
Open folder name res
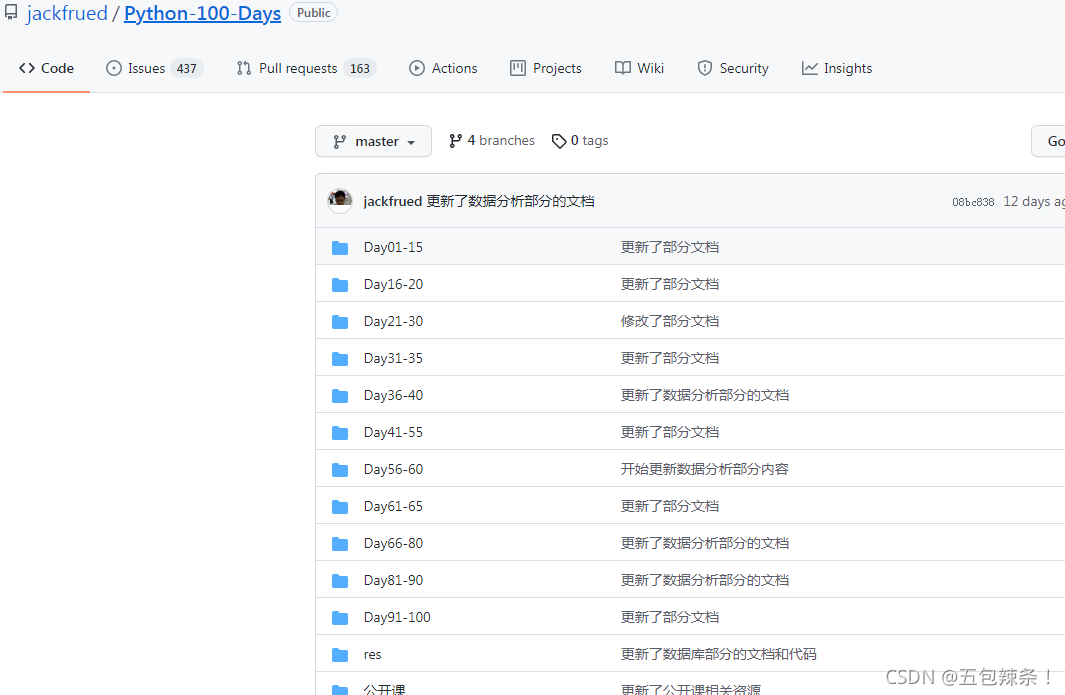372,655
